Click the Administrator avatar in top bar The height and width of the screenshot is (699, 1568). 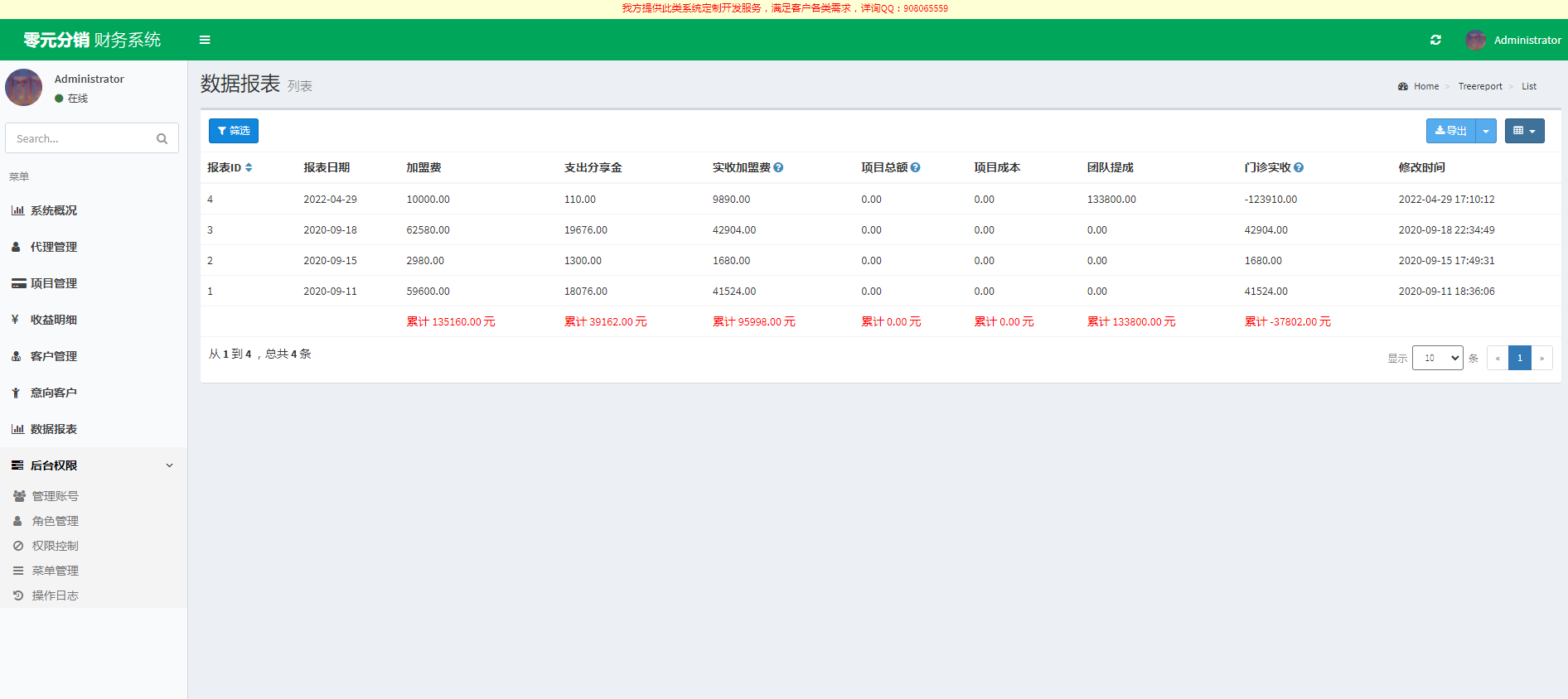[1475, 40]
